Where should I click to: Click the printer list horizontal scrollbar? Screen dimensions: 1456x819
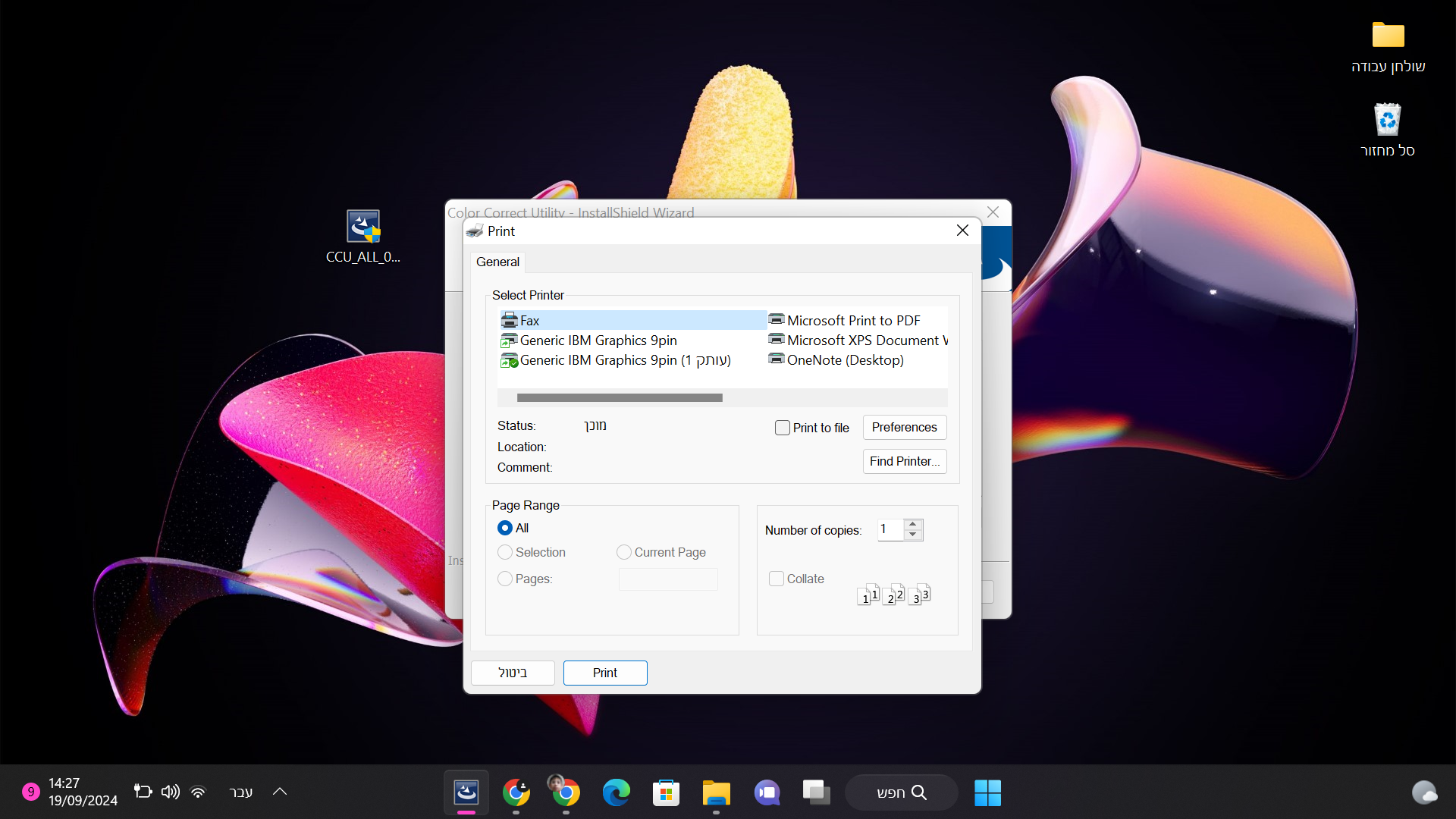[x=619, y=397]
